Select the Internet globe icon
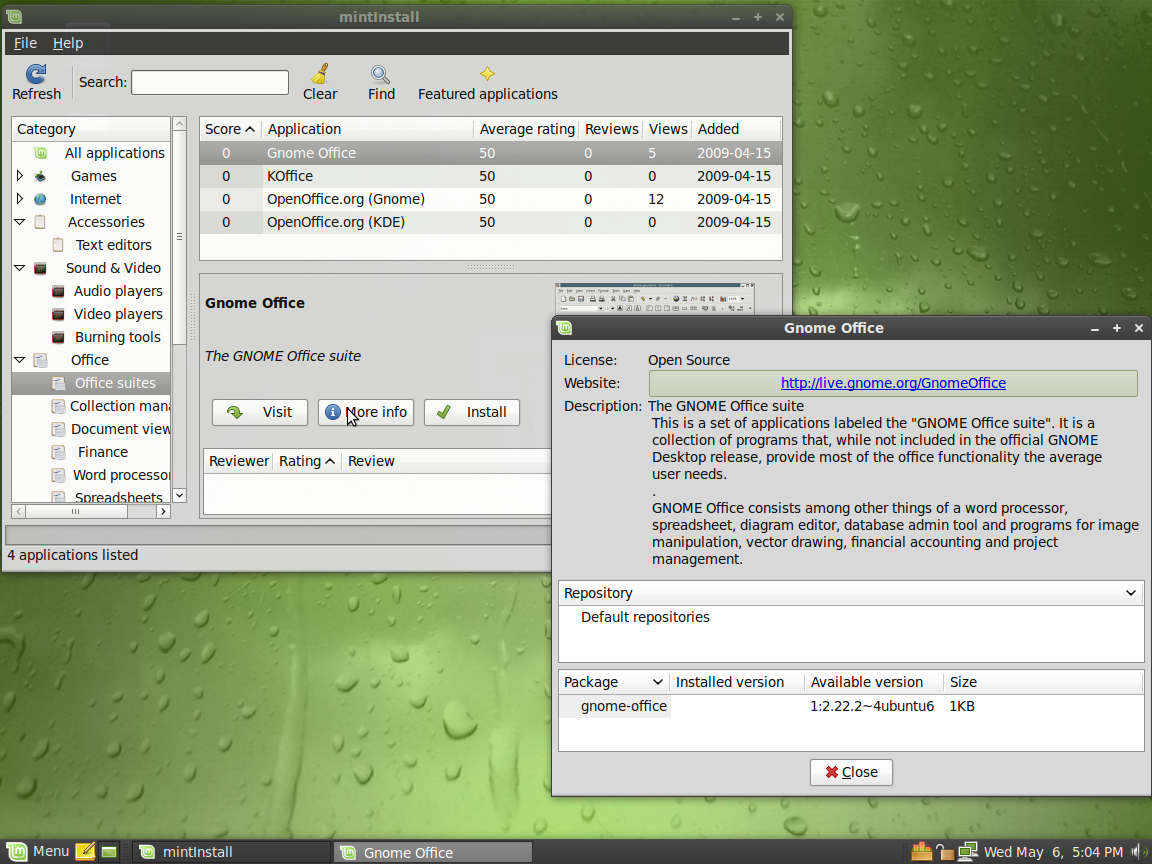The image size is (1152, 864). coord(40,199)
